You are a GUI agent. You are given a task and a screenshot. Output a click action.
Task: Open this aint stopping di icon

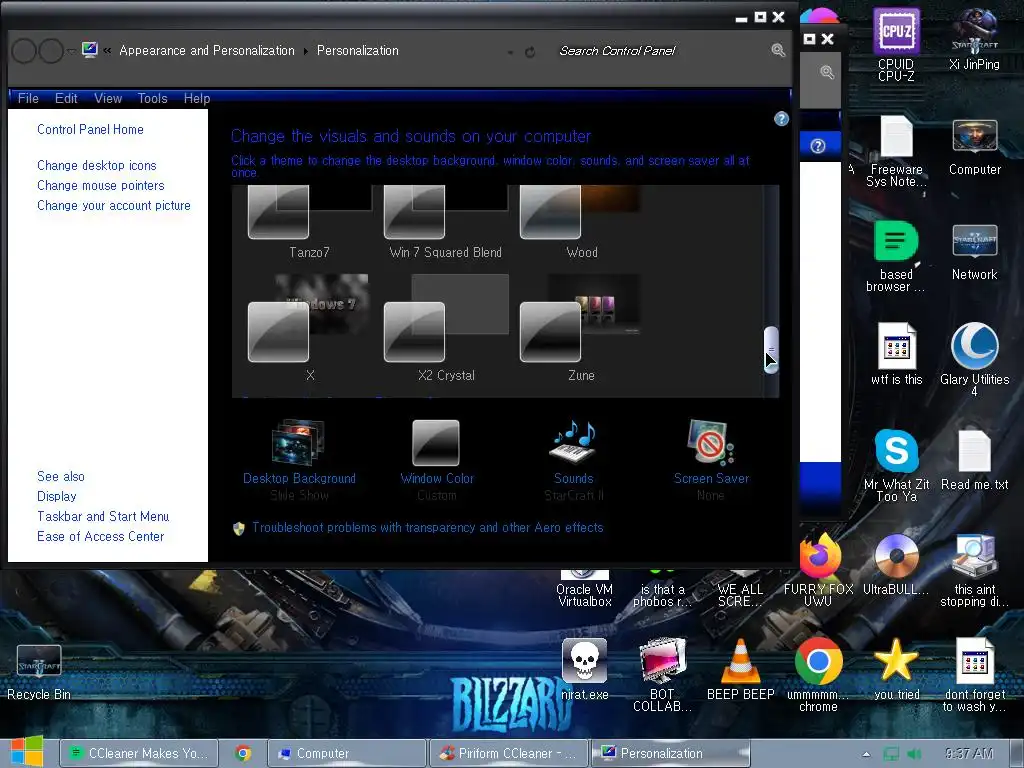(974, 569)
